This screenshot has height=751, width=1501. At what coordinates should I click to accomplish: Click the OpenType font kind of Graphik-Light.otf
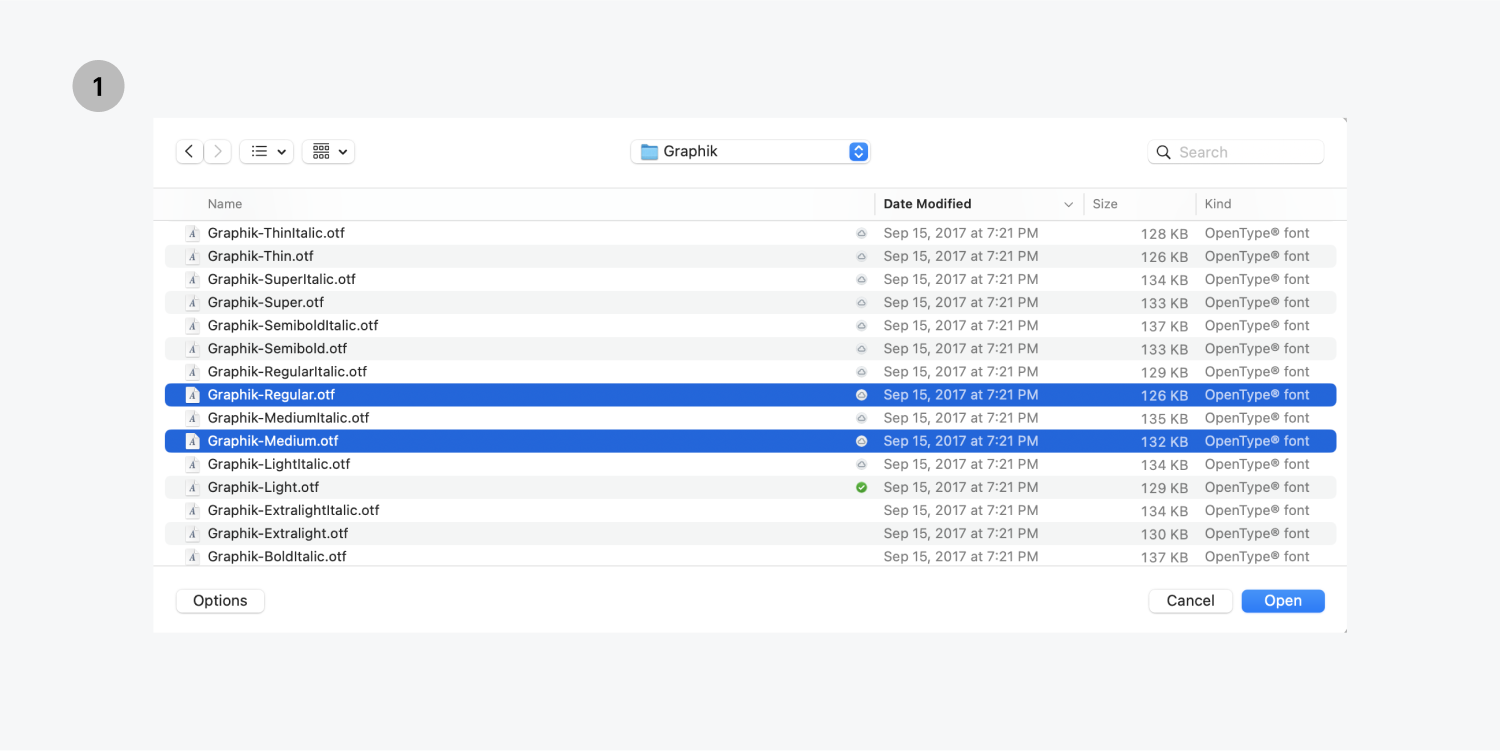(1257, 487)
